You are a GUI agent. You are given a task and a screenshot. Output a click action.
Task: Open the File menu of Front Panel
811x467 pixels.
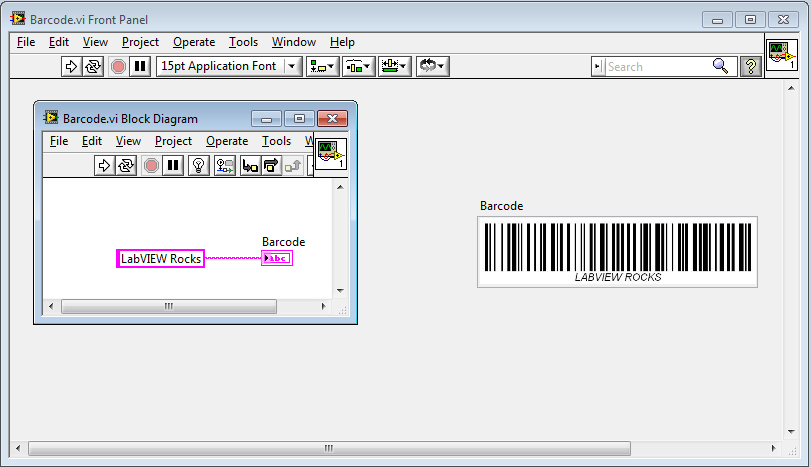[26, 42]
